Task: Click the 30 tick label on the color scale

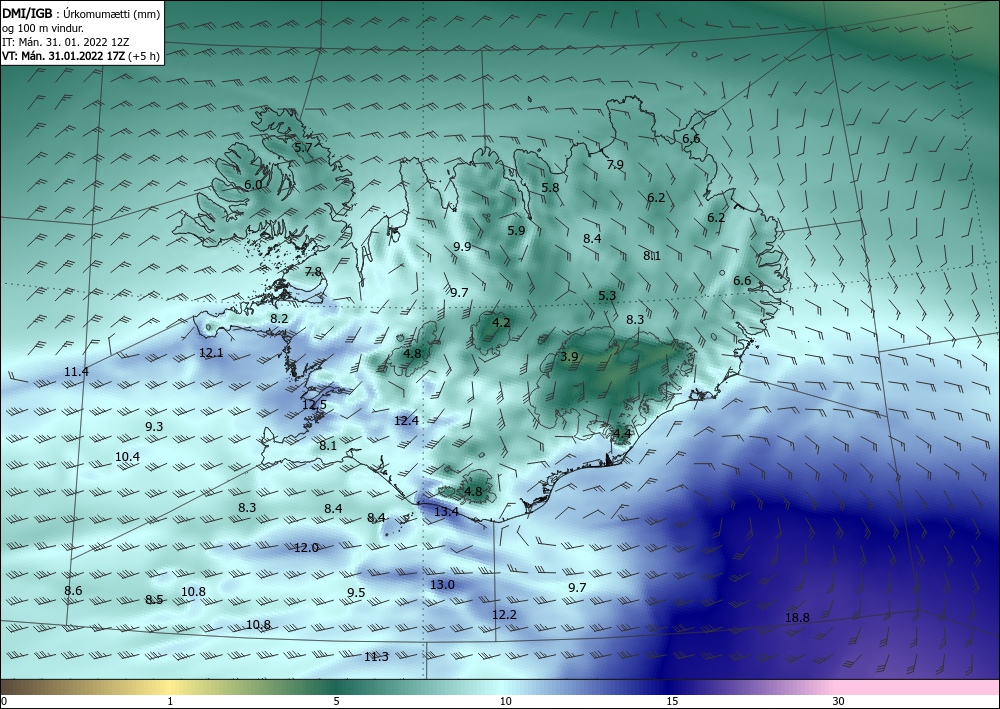Action: 839,702
